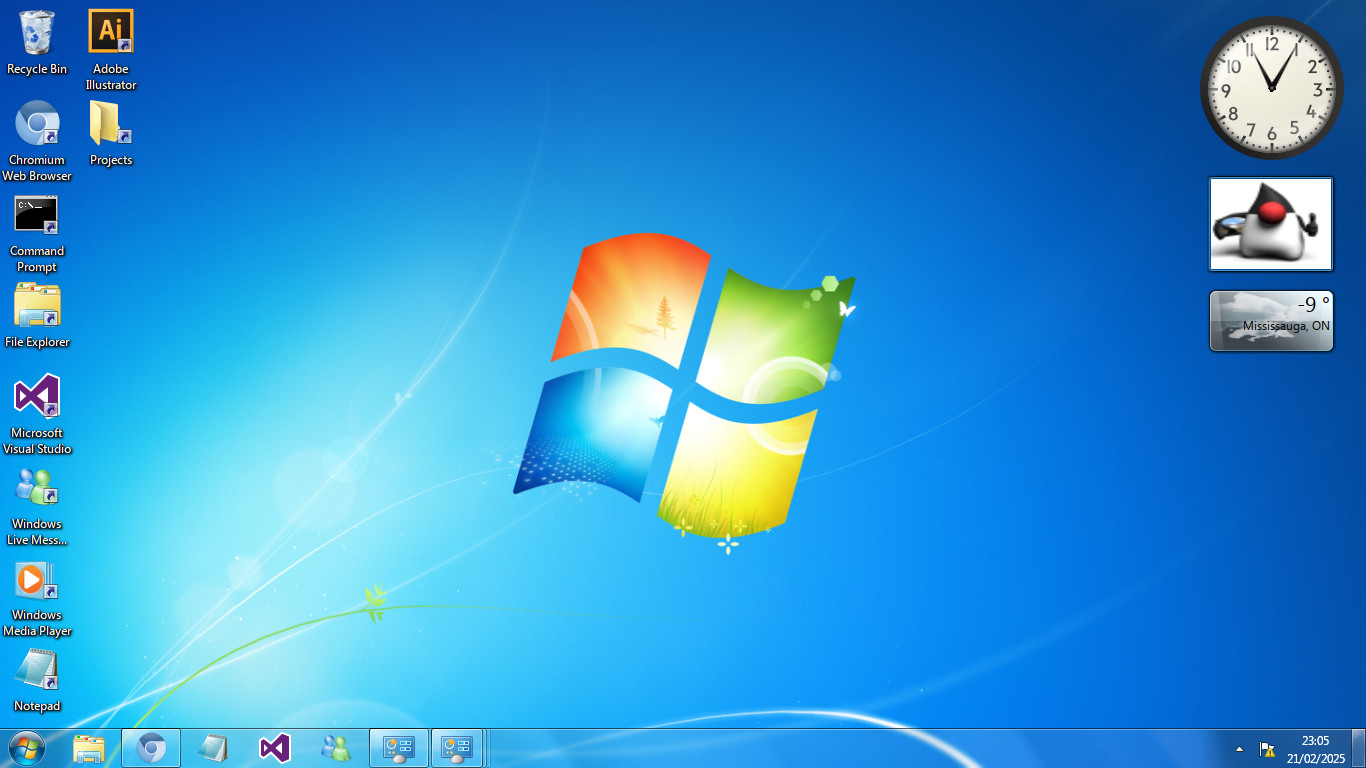Select Windows Media Player desktop shortcut
1366x768 pixels.
[x=37, y=598]
